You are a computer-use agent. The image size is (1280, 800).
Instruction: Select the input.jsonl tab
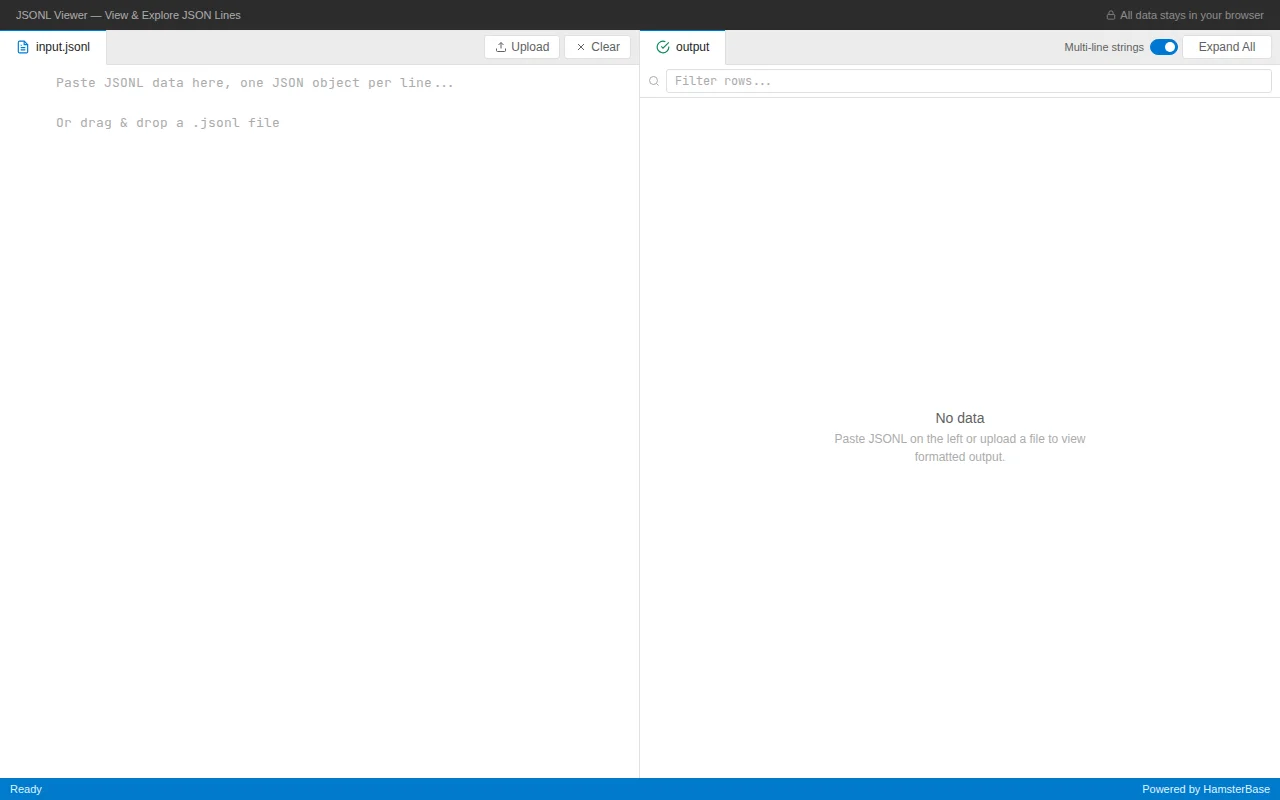coord(53,47)
